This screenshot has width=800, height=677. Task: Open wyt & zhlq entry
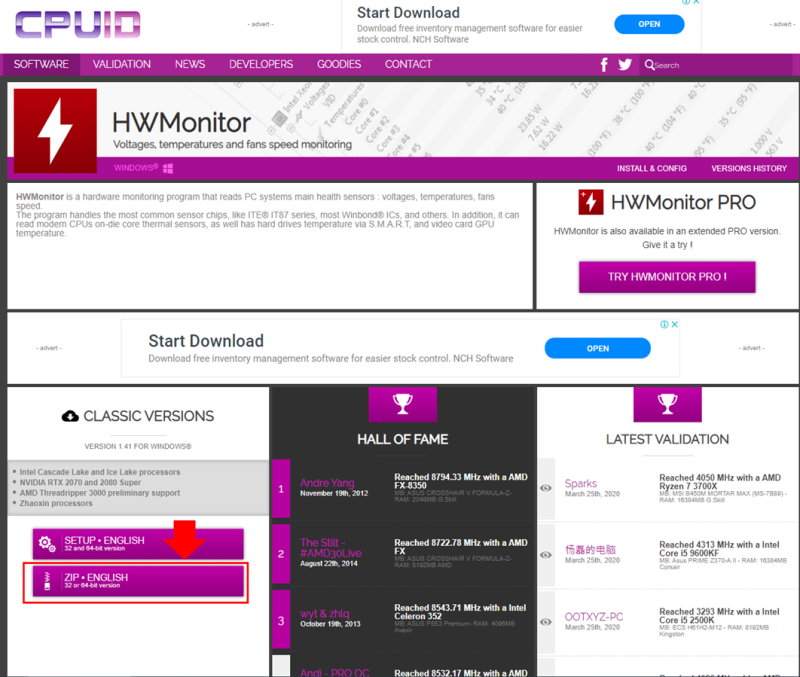point(324,614)
